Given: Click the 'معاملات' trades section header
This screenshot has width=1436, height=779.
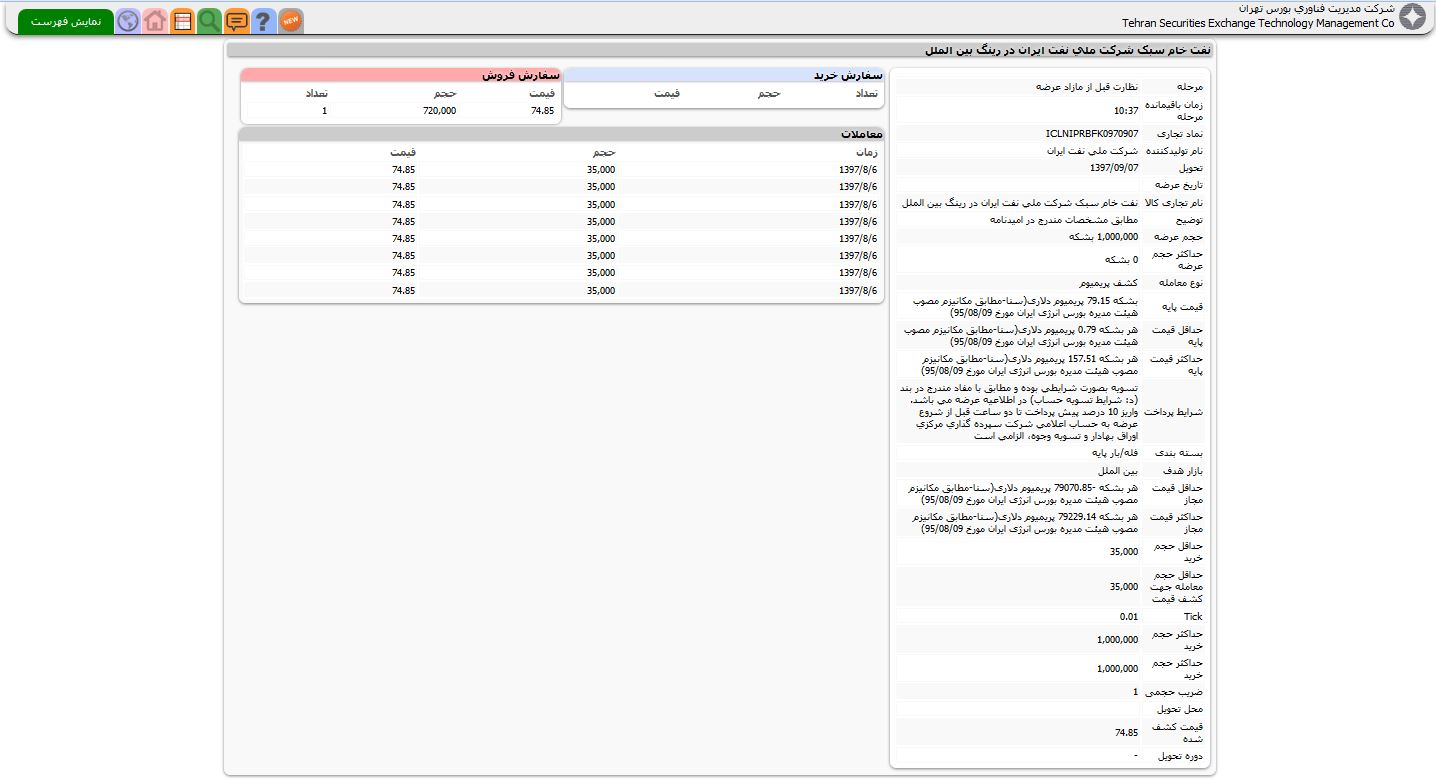Looking at the screenshot, I should pos(561,134).
